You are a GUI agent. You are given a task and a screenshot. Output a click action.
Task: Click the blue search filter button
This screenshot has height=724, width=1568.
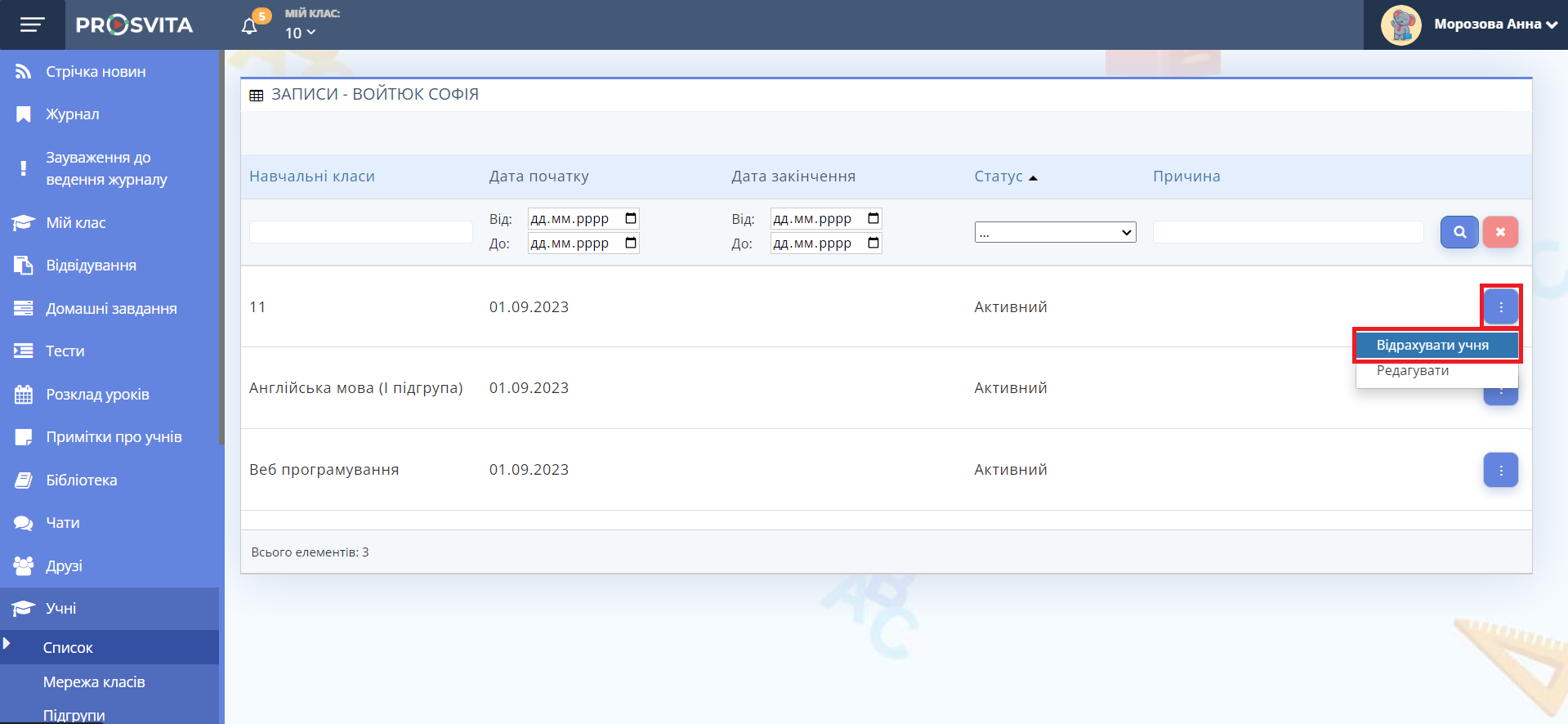[x=1459, y=232]
